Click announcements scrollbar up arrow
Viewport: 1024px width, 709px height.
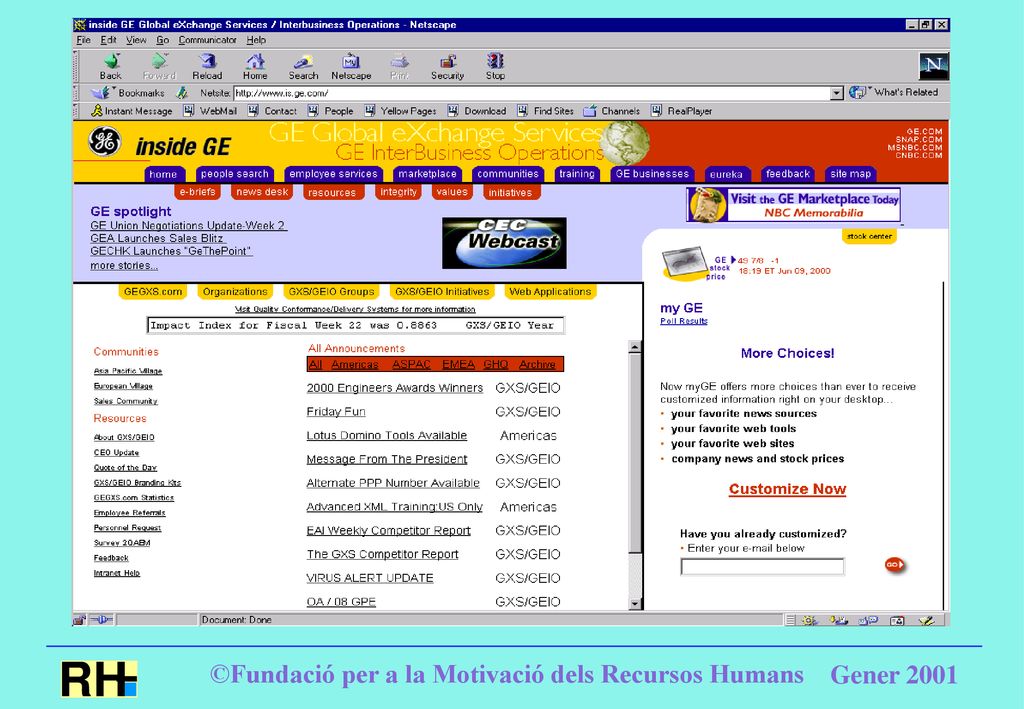click(x=635, y=347)
